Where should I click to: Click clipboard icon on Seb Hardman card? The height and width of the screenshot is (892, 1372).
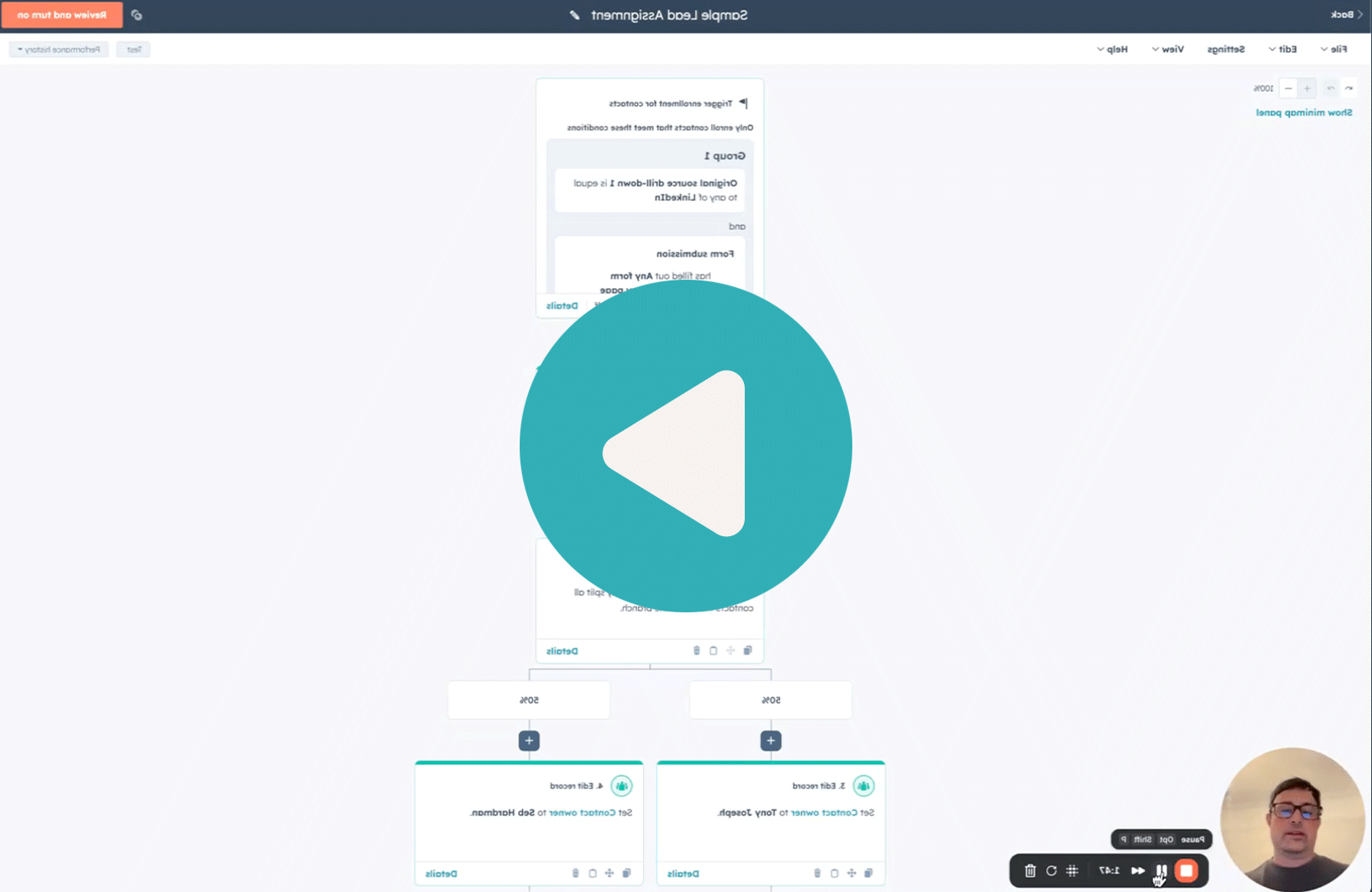coord(592,873)
